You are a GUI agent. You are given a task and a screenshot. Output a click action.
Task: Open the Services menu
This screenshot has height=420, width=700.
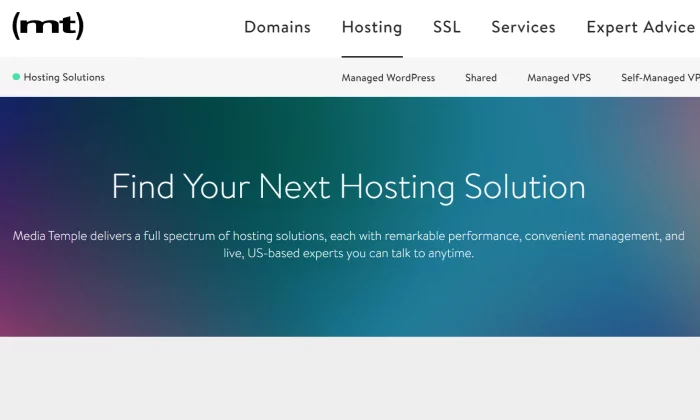pyautogui.click(x=523, y=27)
